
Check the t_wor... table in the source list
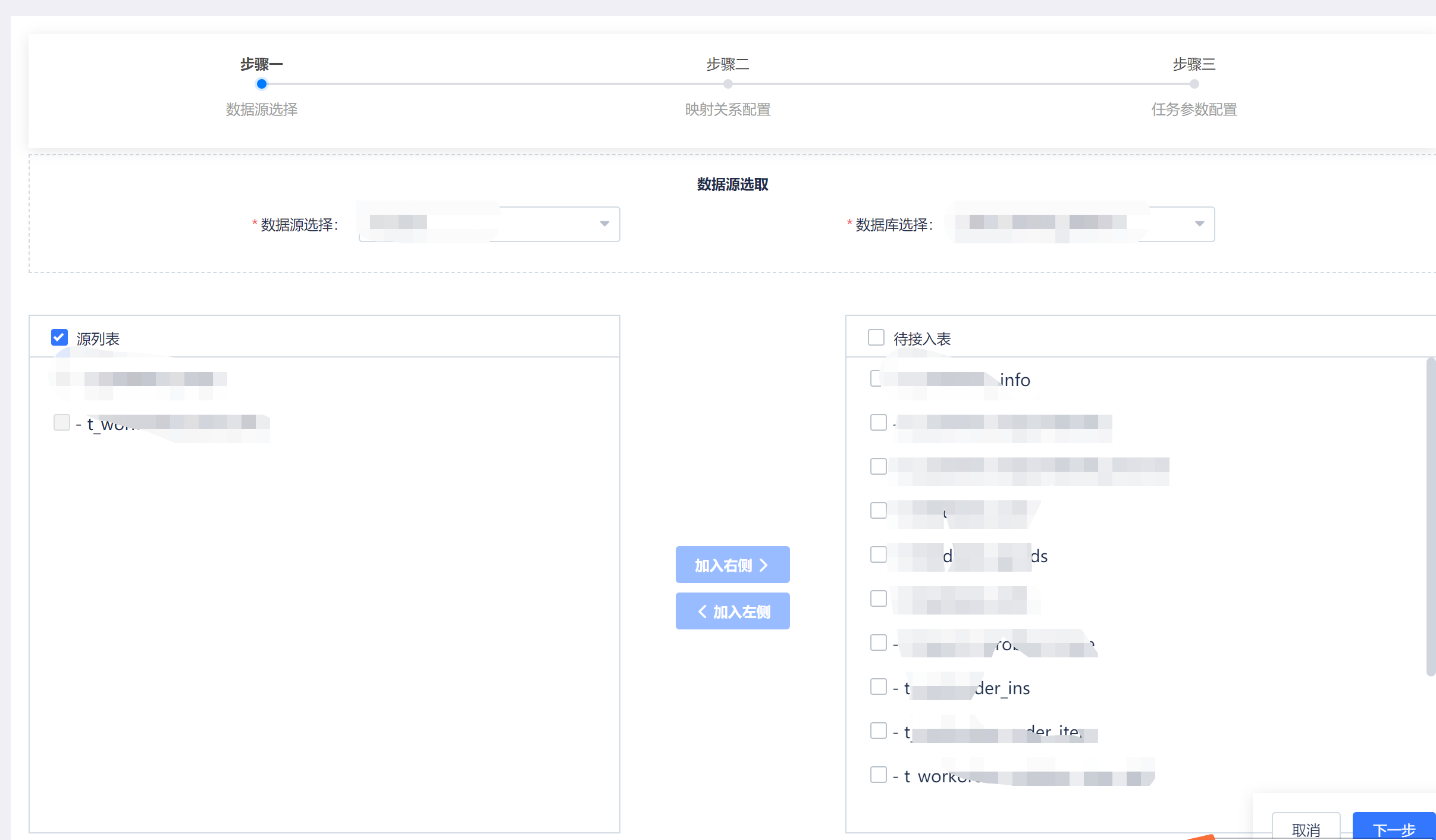click(x=62, y=422)
